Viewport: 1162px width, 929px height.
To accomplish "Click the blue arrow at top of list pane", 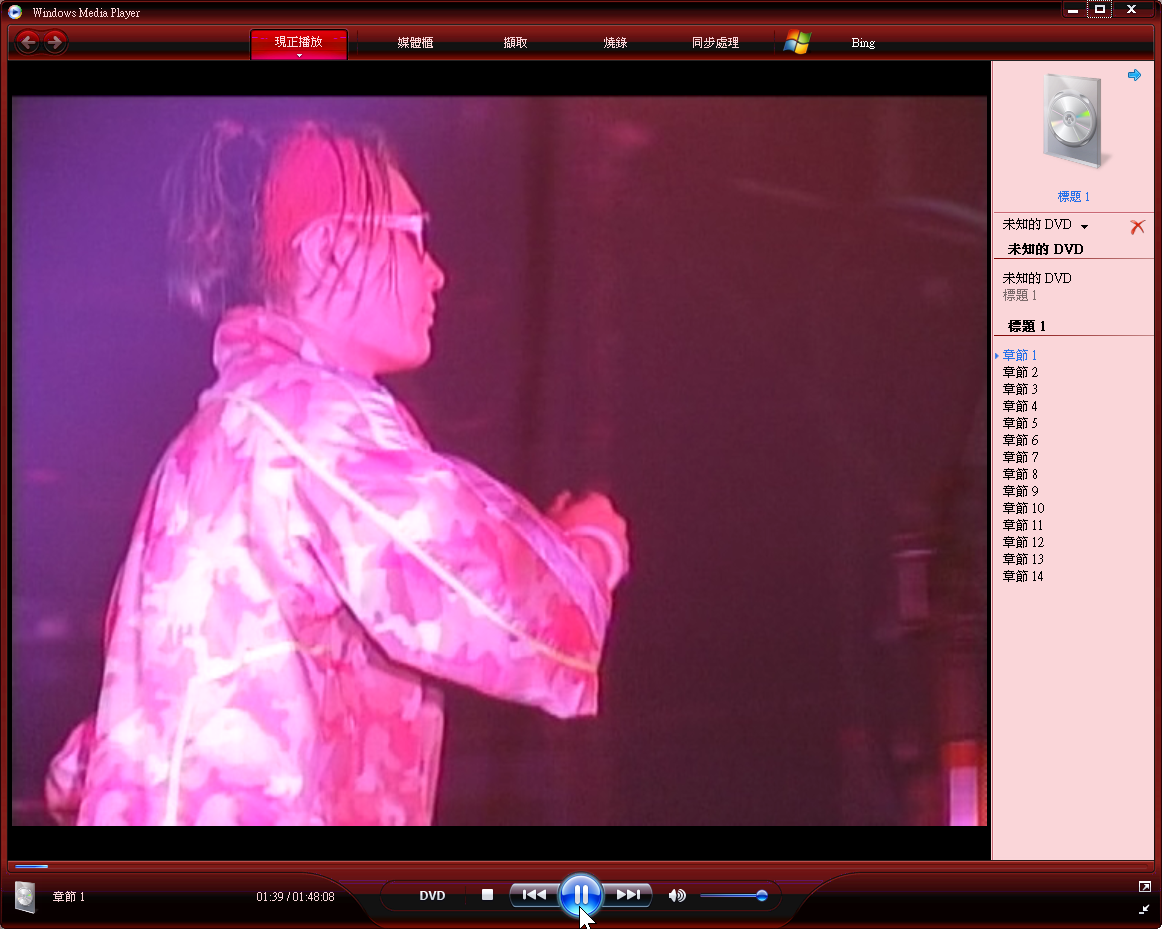I will pos(1134,75).
